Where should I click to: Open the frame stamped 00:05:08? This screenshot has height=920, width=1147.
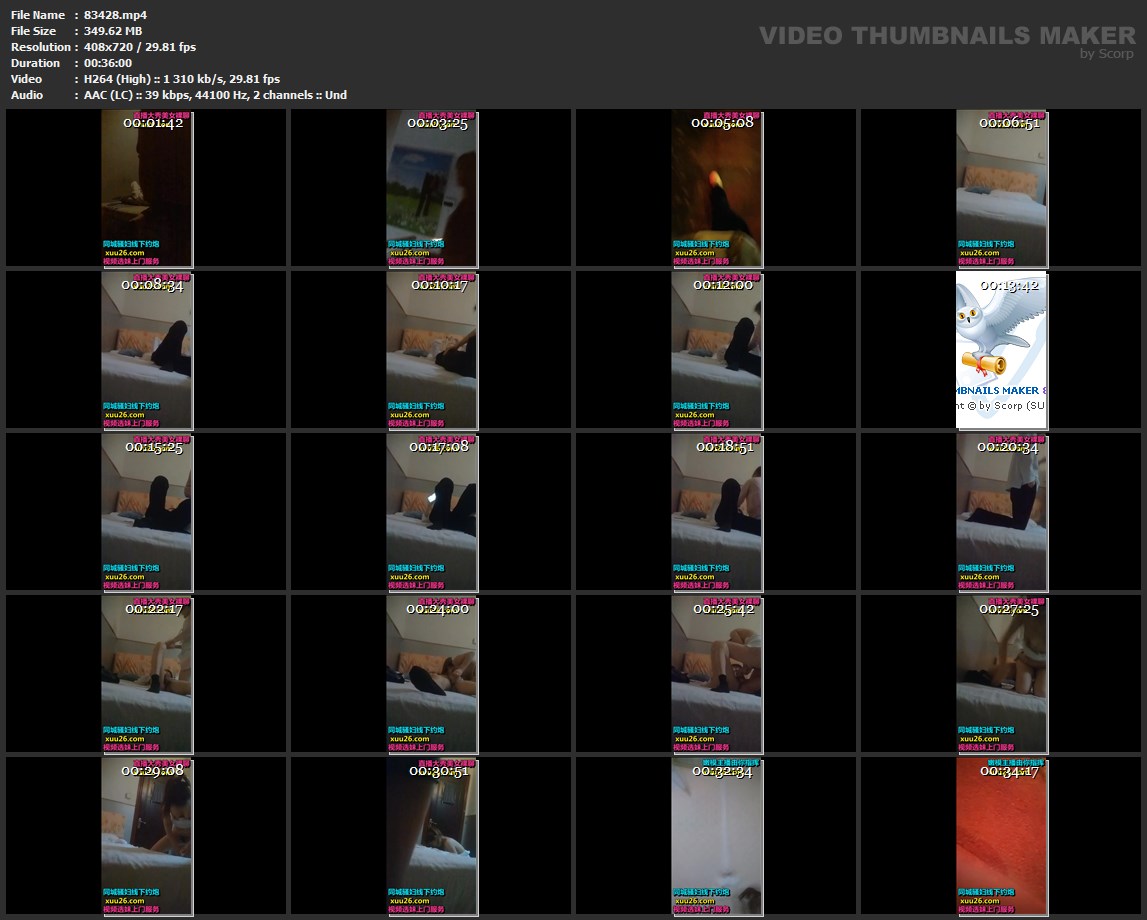[716, 188]
